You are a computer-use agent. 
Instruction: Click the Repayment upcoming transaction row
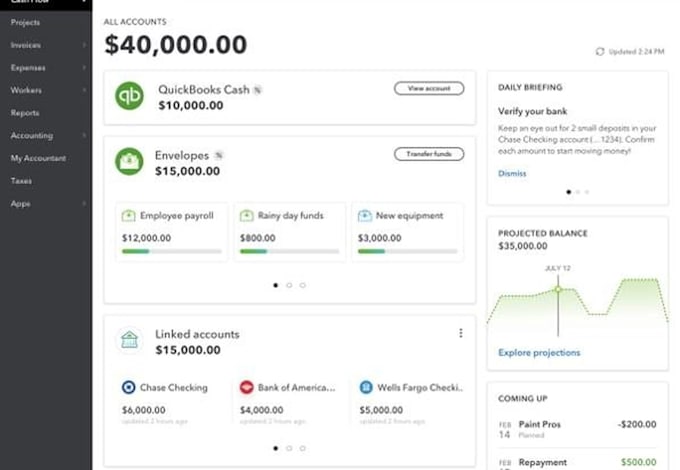point(578,462)
